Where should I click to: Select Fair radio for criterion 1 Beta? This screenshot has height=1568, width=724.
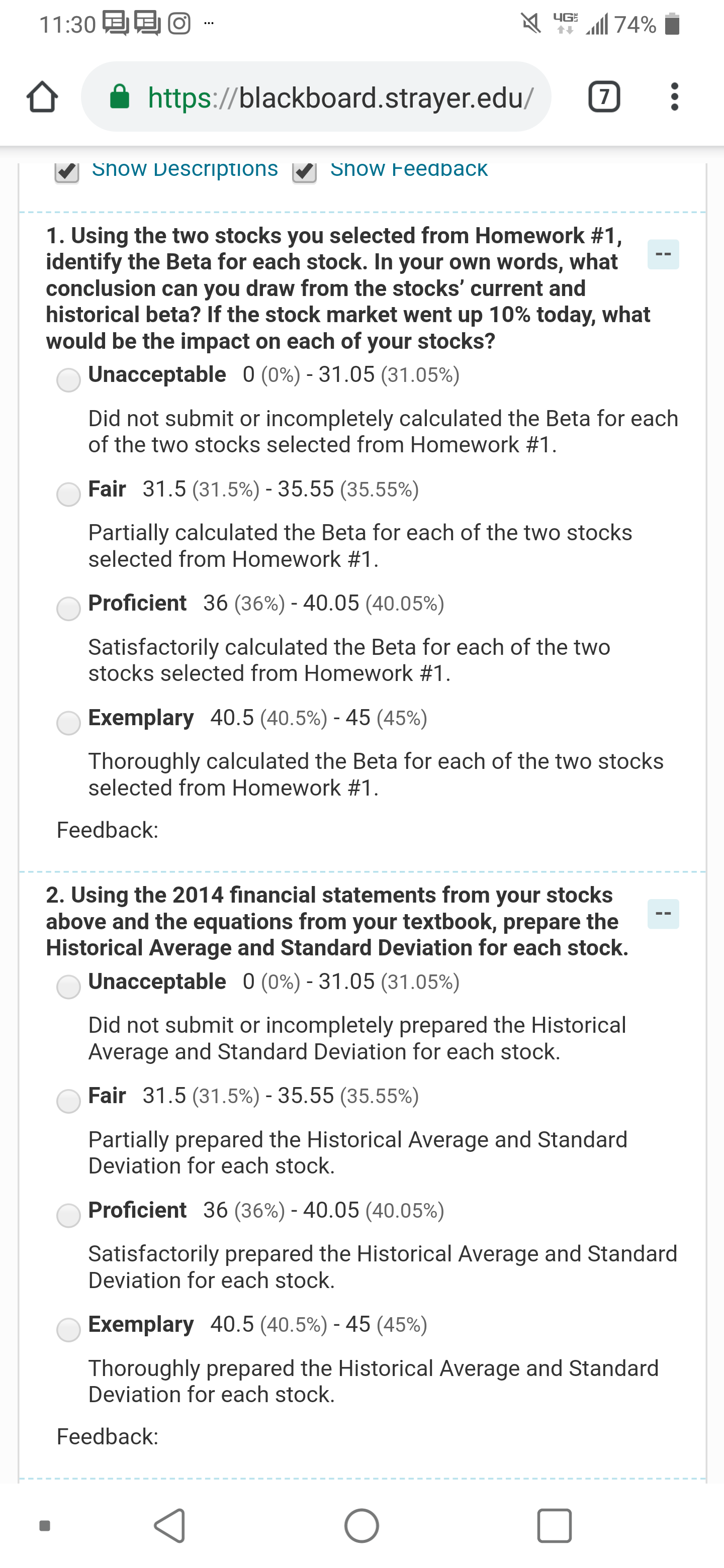[x=69, y=494]
